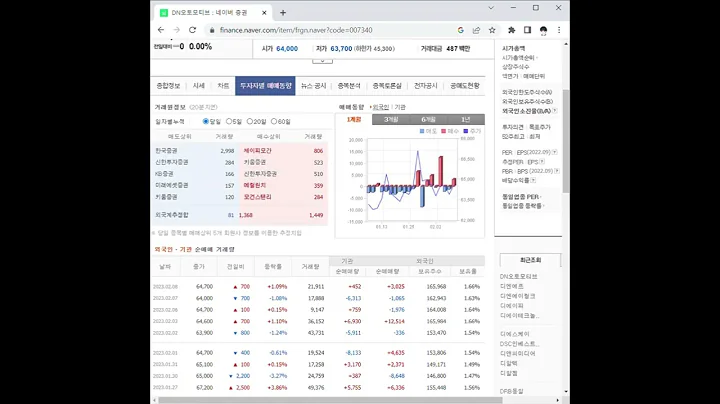Click the purple 주가 legend swatch

coord(466,131)
